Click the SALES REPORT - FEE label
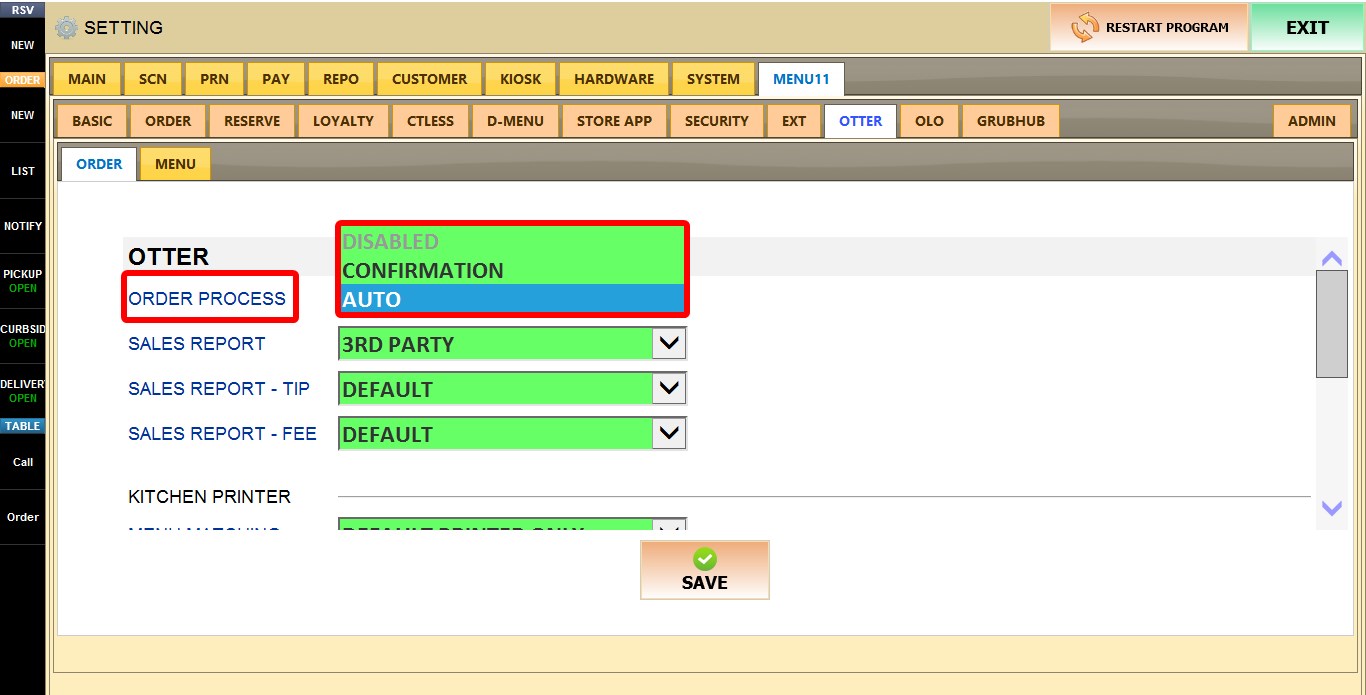This screenshot has width=1366, height=695. (x=222, y=433)
